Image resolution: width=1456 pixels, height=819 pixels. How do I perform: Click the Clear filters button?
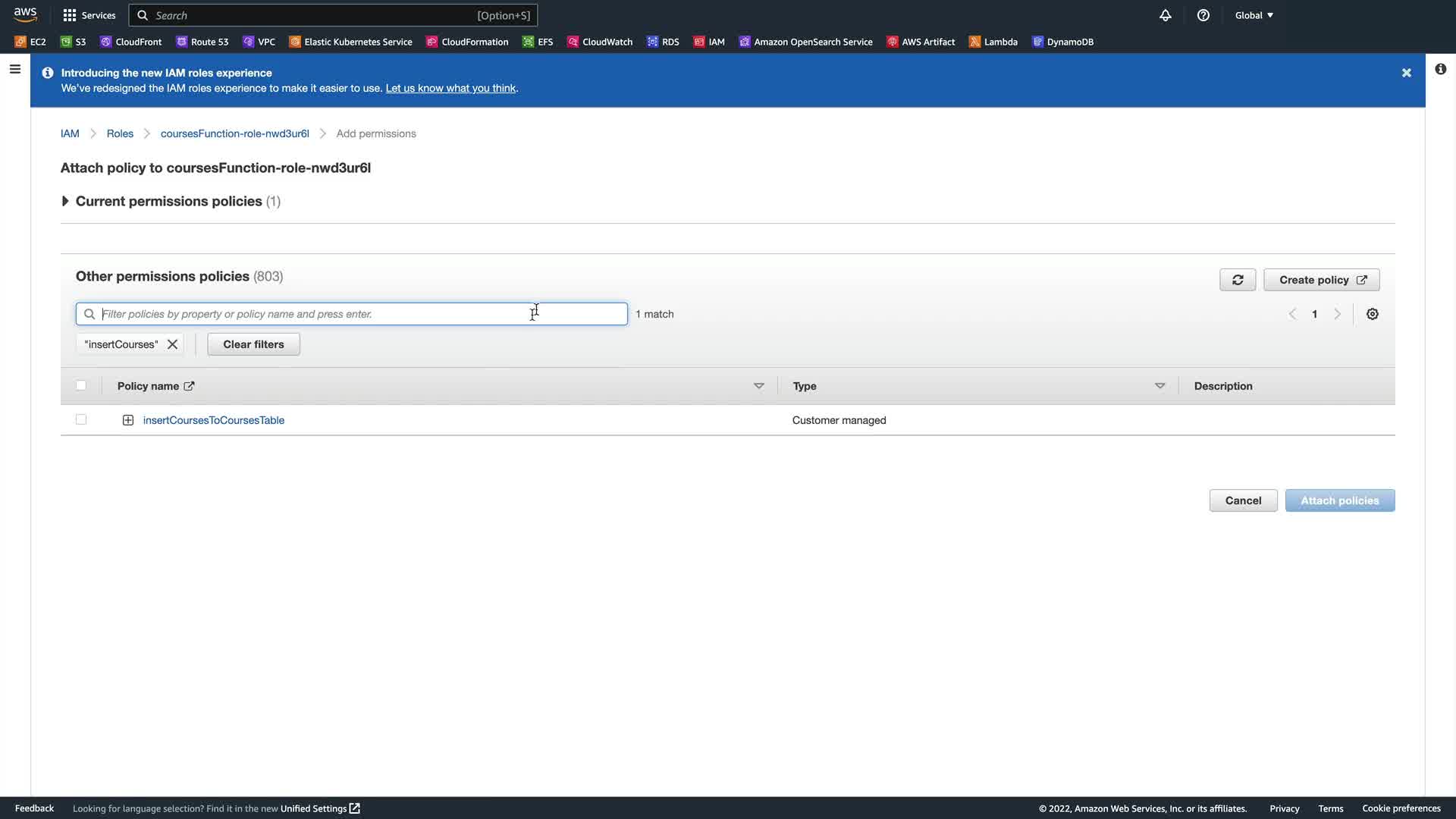pos(253,344)
